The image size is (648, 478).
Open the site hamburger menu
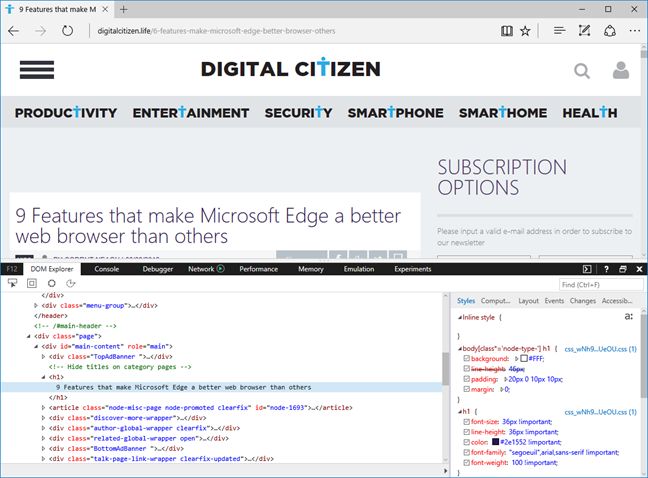[37, 69]
